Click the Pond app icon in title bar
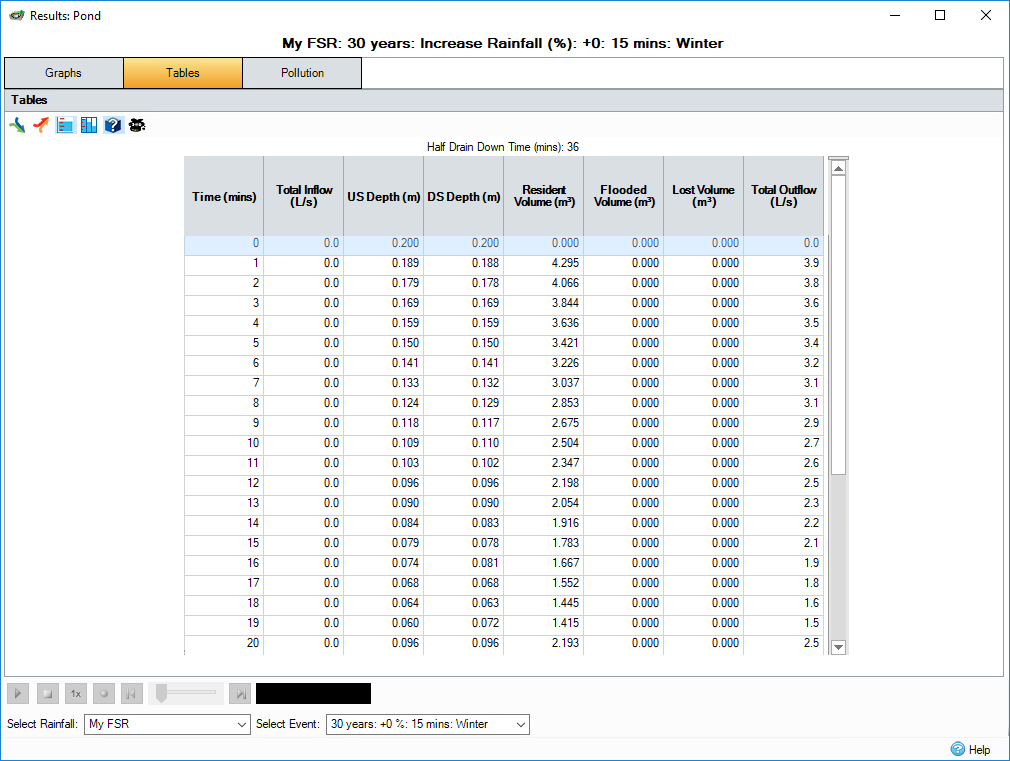This screenshot has height=761, width=1010. [x=17, y=15]
